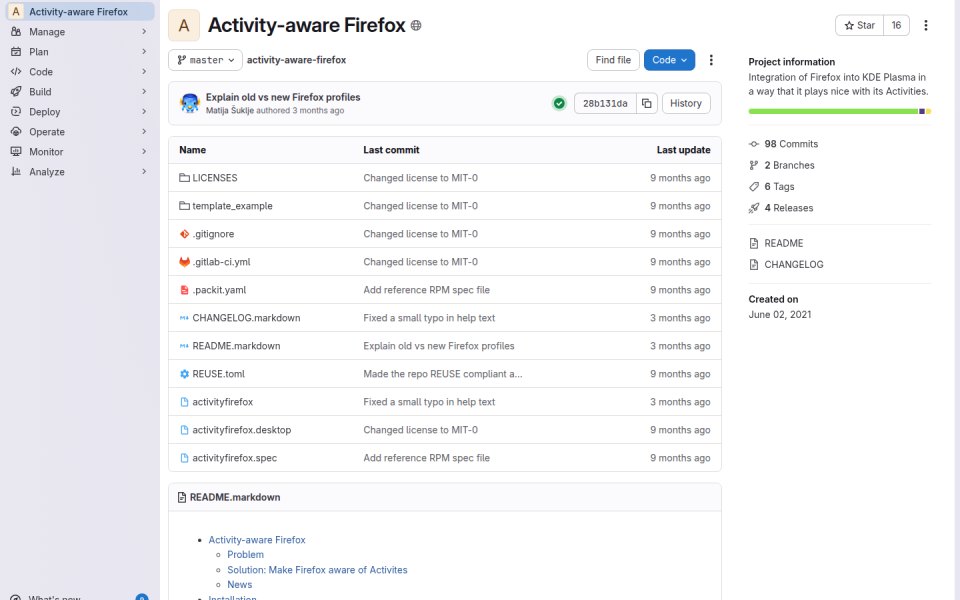Expand the Build menu chevron
This screenshot has height=600, width=960.
click(x=144, y=91)
